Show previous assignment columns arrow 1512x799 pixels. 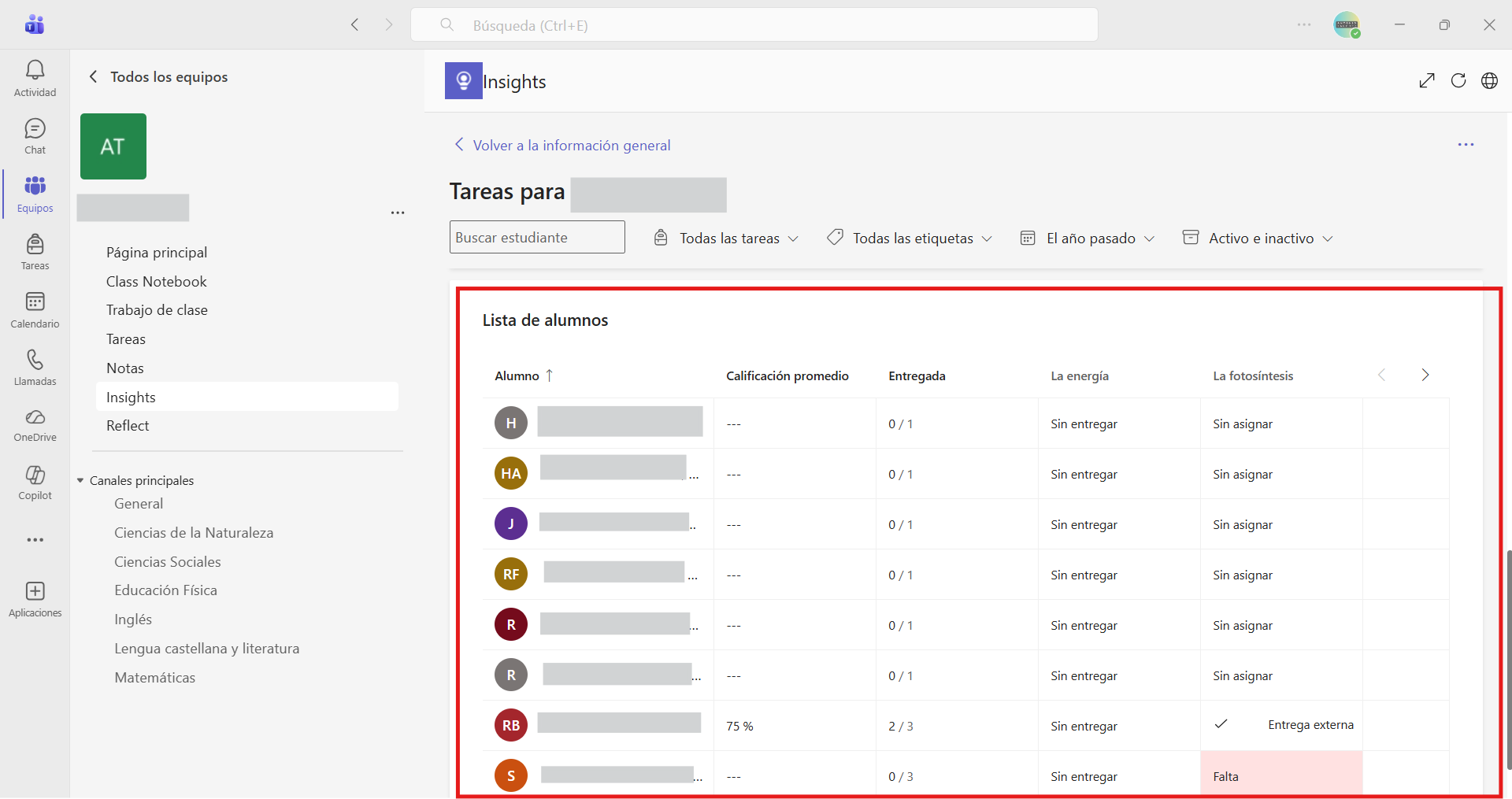point(1381,375)
